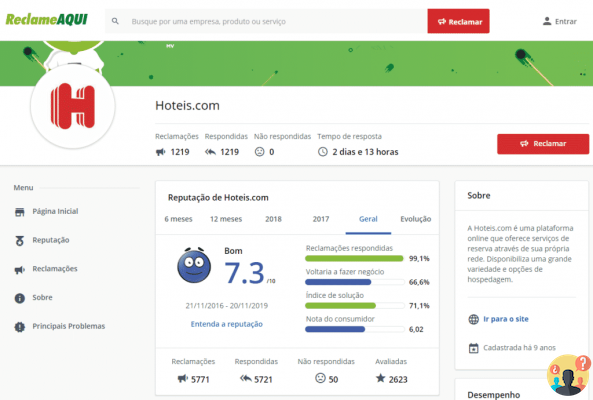Image resolution: width=593 pixels, height=400 pixels.
Task: Follow the Ir para o site link
Action: 506,319
